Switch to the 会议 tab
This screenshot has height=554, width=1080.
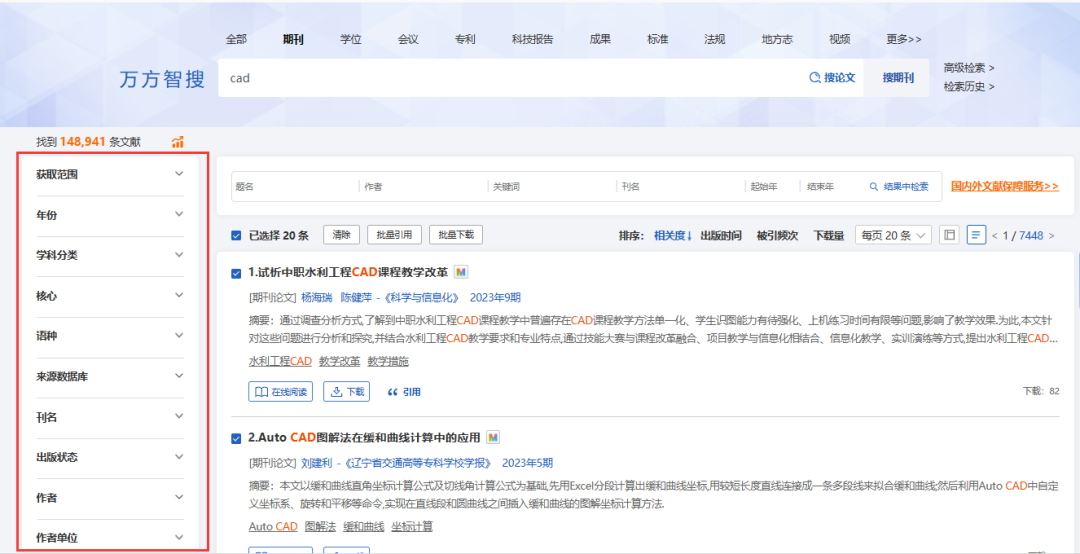(408, 39)
